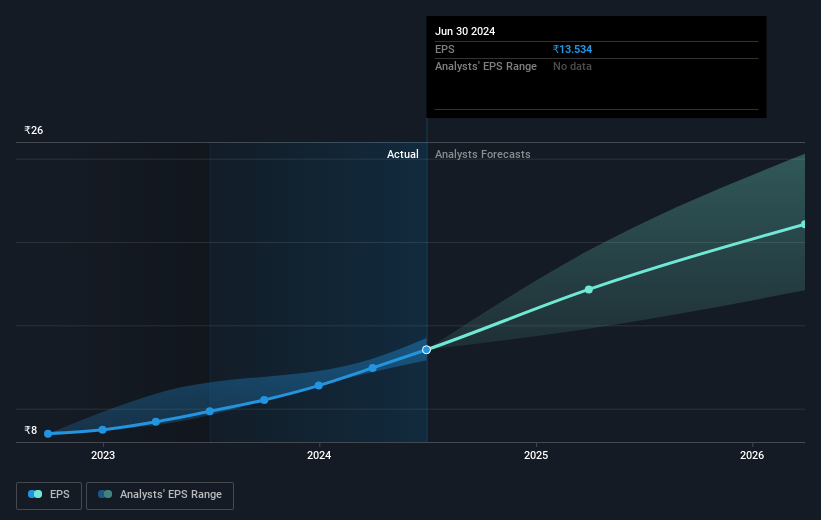Click the highlighted Jun 30 2024 data point
This screenshot has width=821, height=520.
tap(426, 349)
